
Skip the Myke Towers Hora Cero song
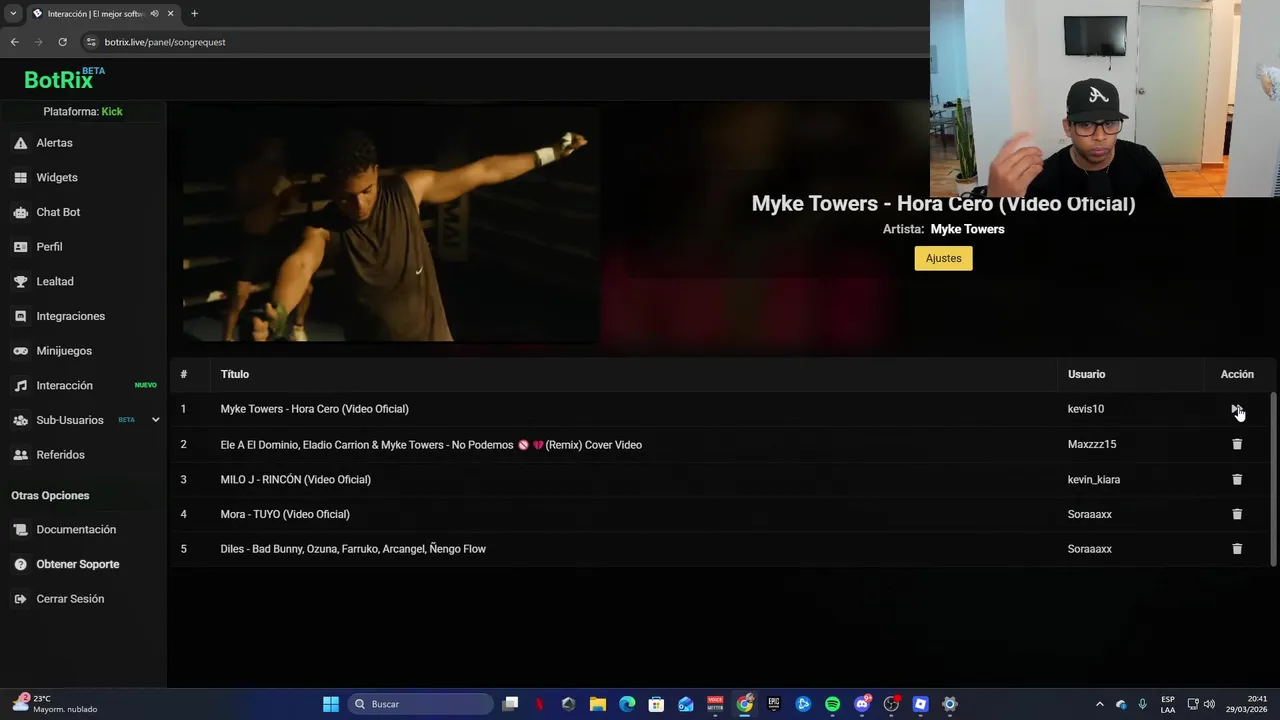coord(1236,409)
